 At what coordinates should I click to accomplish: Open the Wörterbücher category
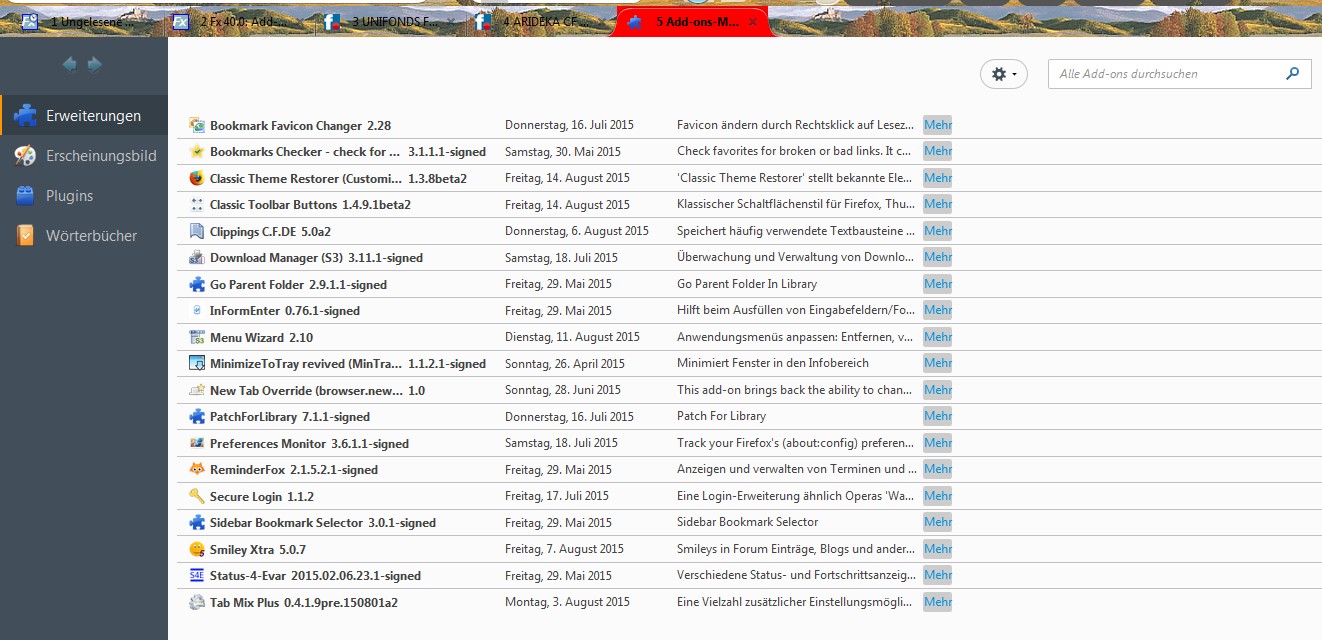tap(84, 236)
